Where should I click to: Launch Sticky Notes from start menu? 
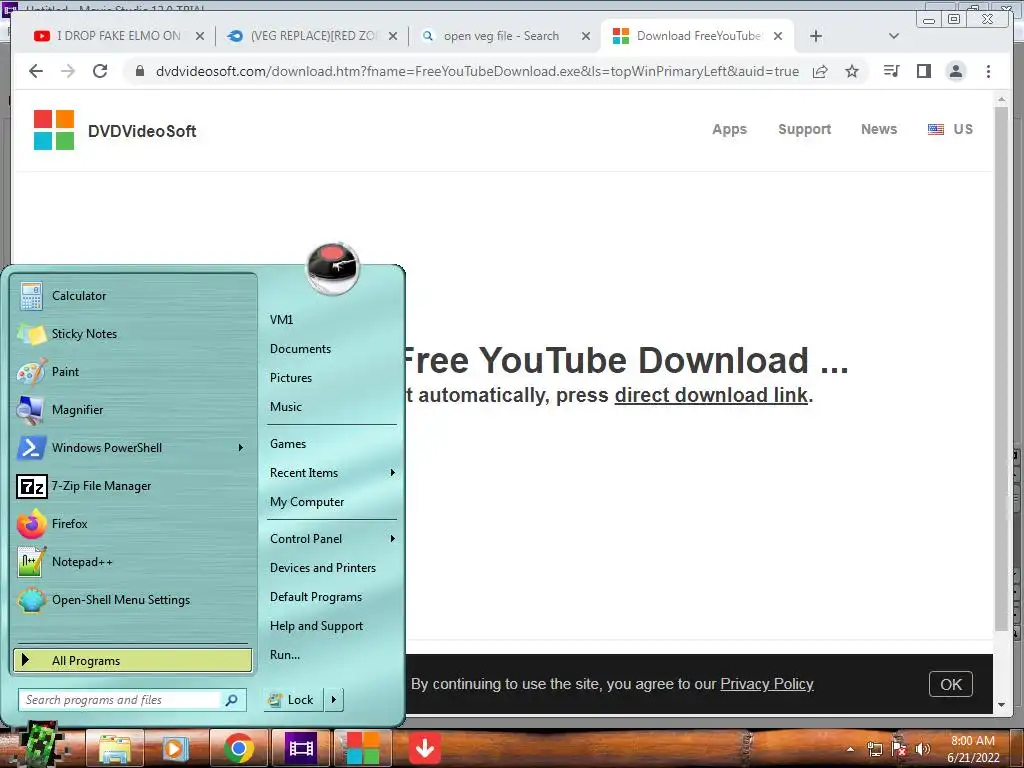pos(133,334)
